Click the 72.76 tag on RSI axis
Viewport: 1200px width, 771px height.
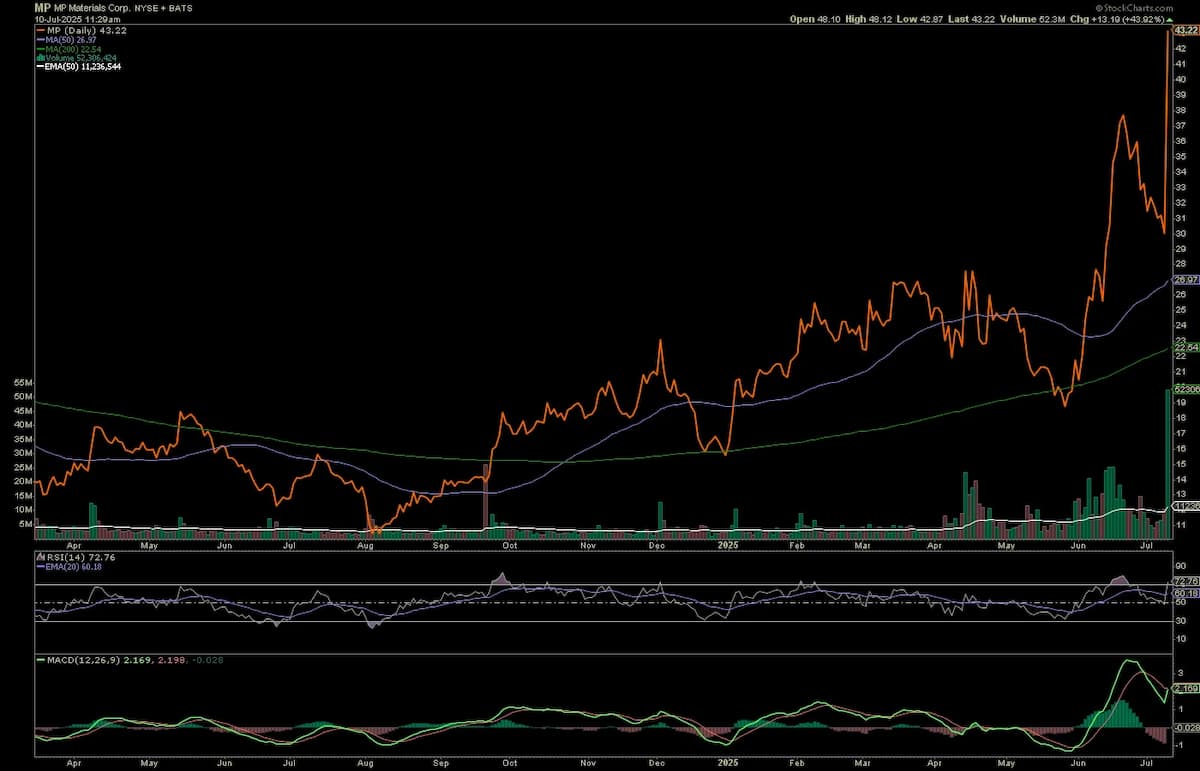1187,581
